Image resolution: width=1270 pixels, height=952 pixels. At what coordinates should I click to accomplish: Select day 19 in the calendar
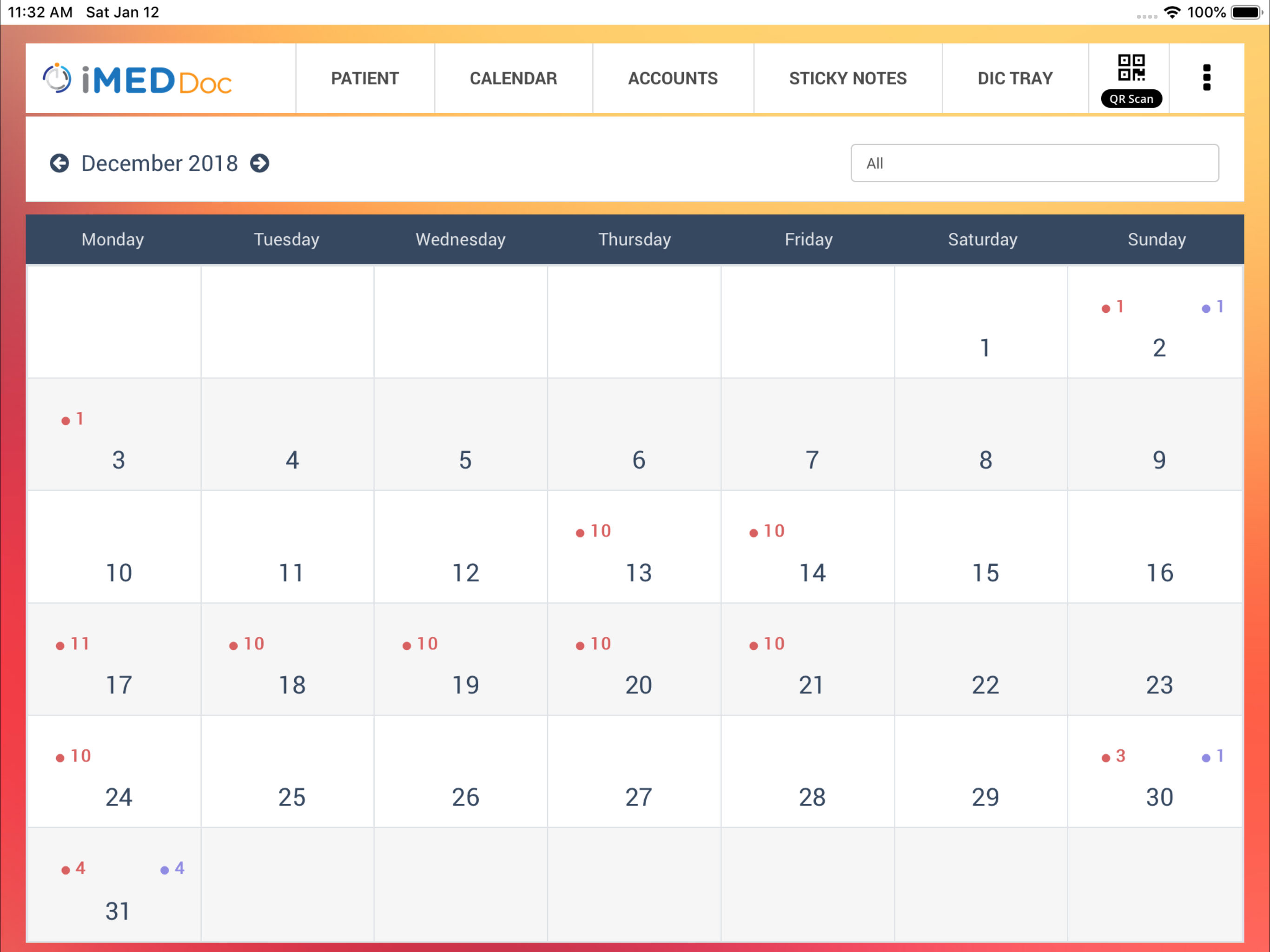[461, 659]
